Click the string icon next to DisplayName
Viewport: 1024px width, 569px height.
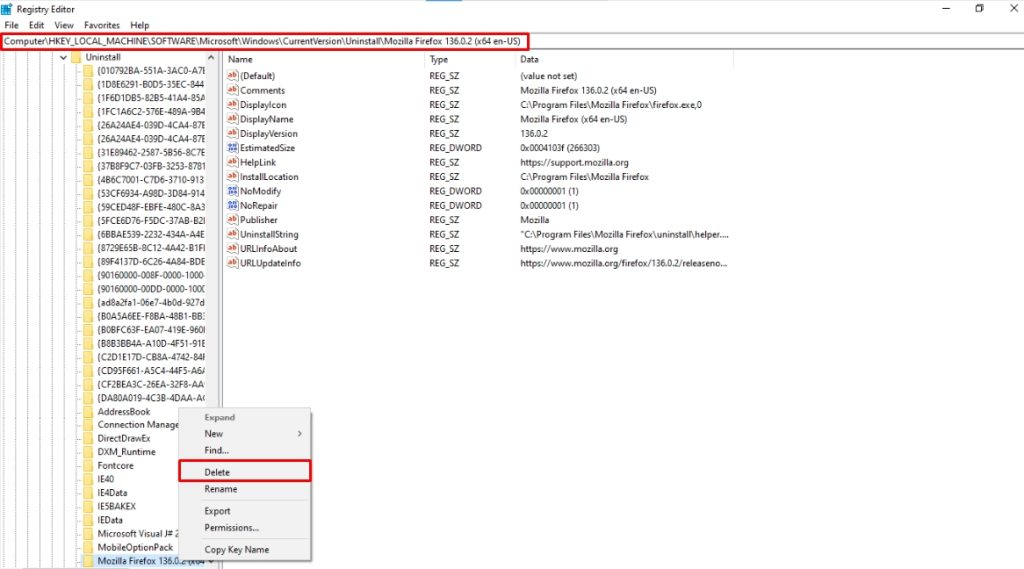(232, 118)
